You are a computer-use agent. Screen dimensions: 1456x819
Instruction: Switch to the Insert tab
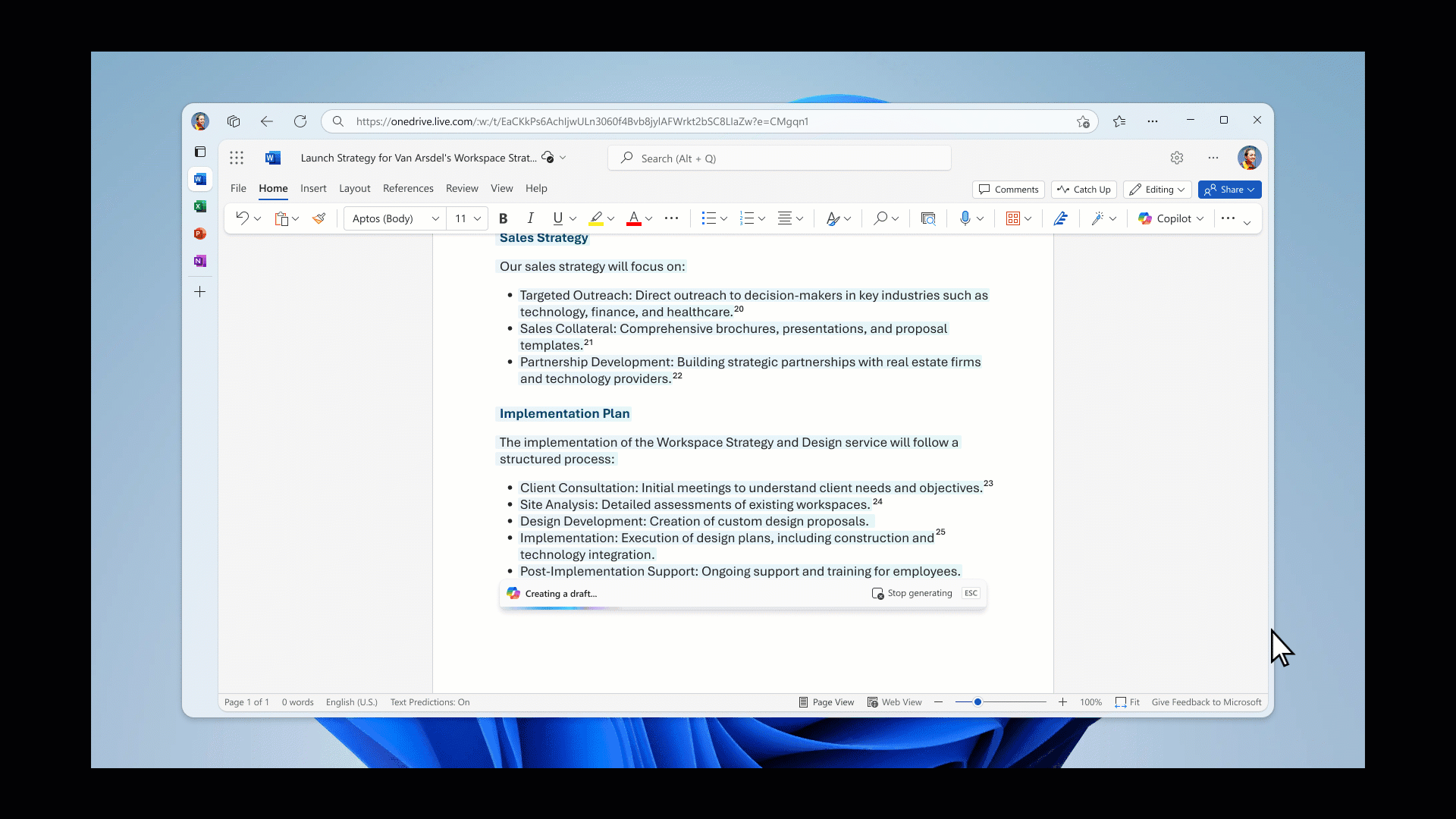tap(313, 188)
